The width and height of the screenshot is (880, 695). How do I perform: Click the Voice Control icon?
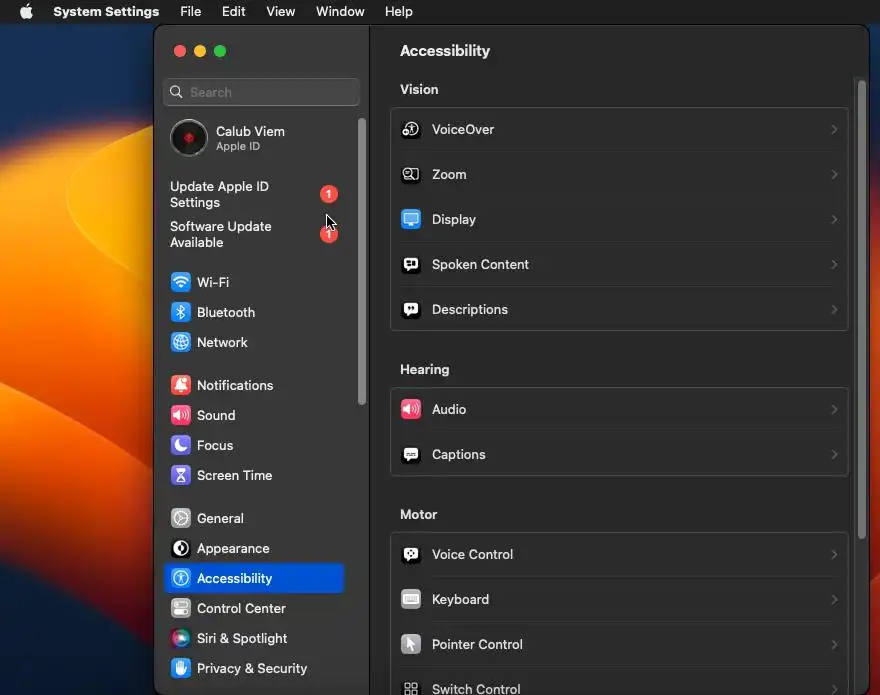click(x=411, y=555)
